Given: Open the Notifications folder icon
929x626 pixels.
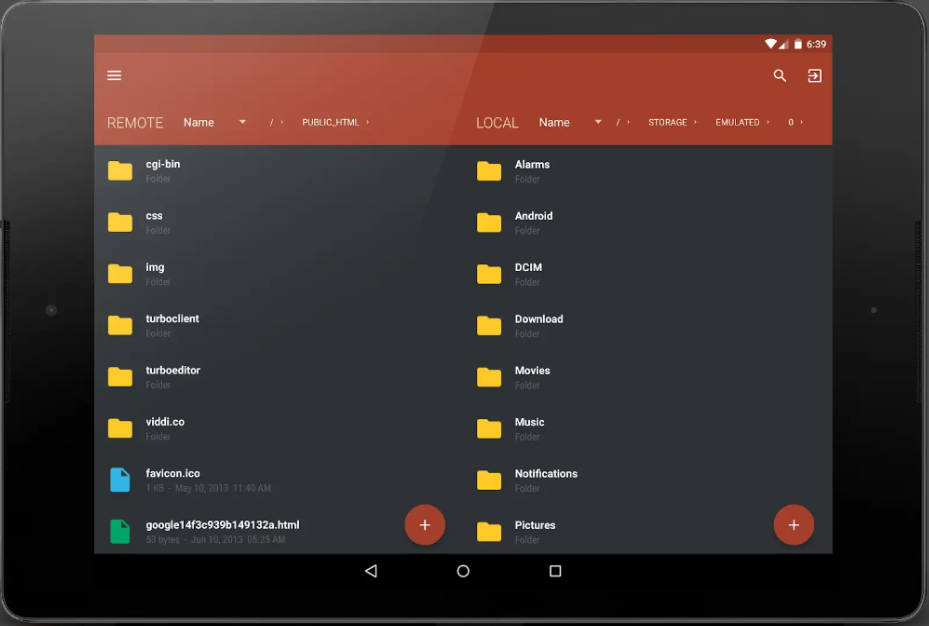Looking at the screenshot, I should click(x=489, y=480).
